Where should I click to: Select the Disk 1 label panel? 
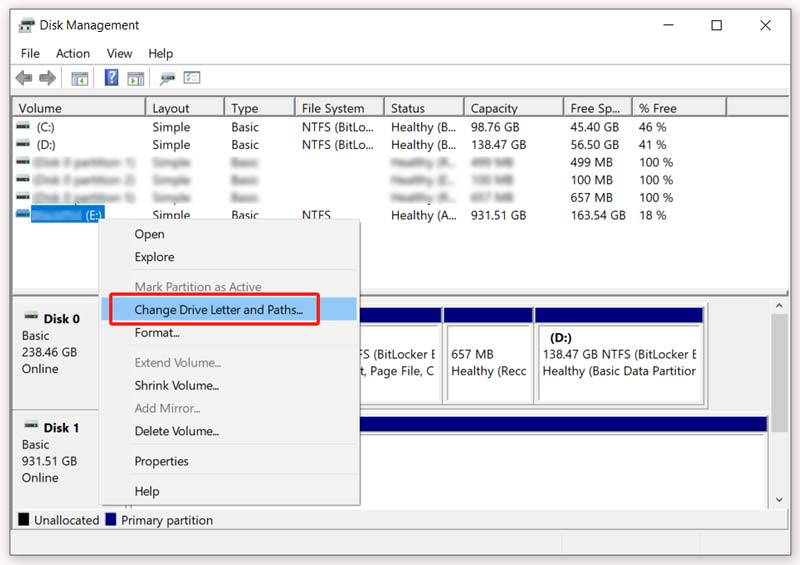[55, 452]
